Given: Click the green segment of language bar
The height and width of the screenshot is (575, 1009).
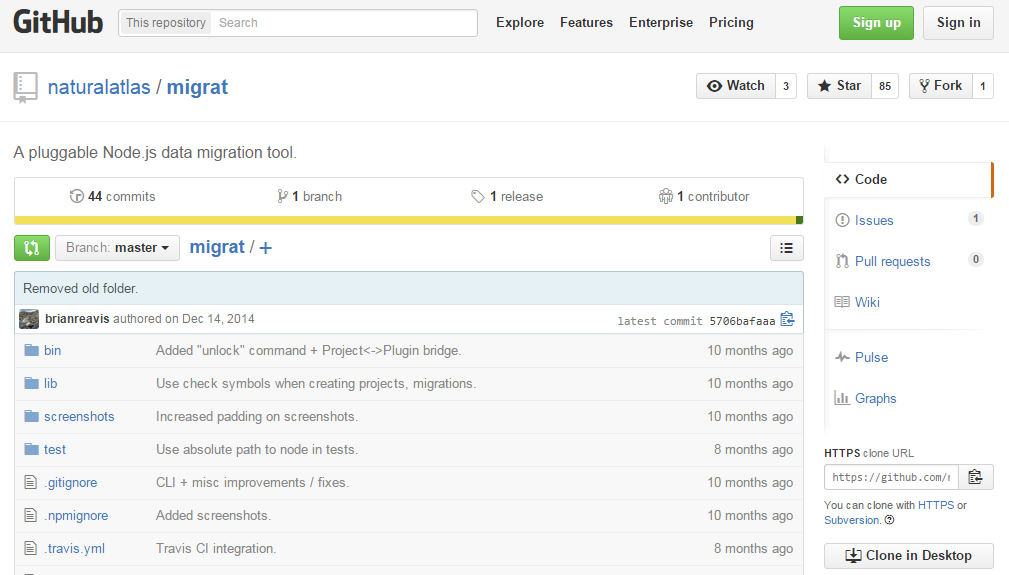Looking at the screenshot, I should pos(799,220).
